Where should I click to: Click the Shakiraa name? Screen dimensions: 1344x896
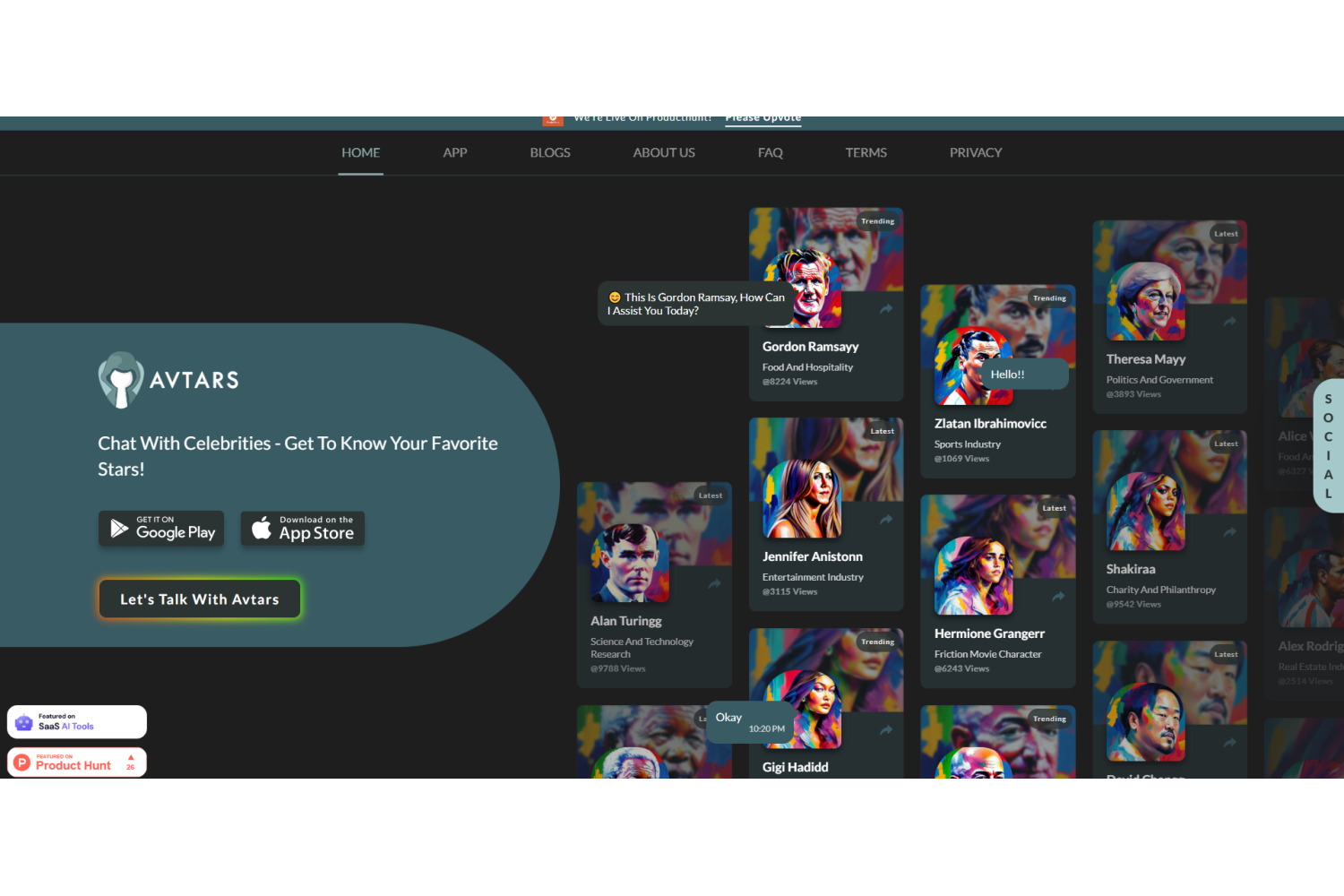point(1131,569)
